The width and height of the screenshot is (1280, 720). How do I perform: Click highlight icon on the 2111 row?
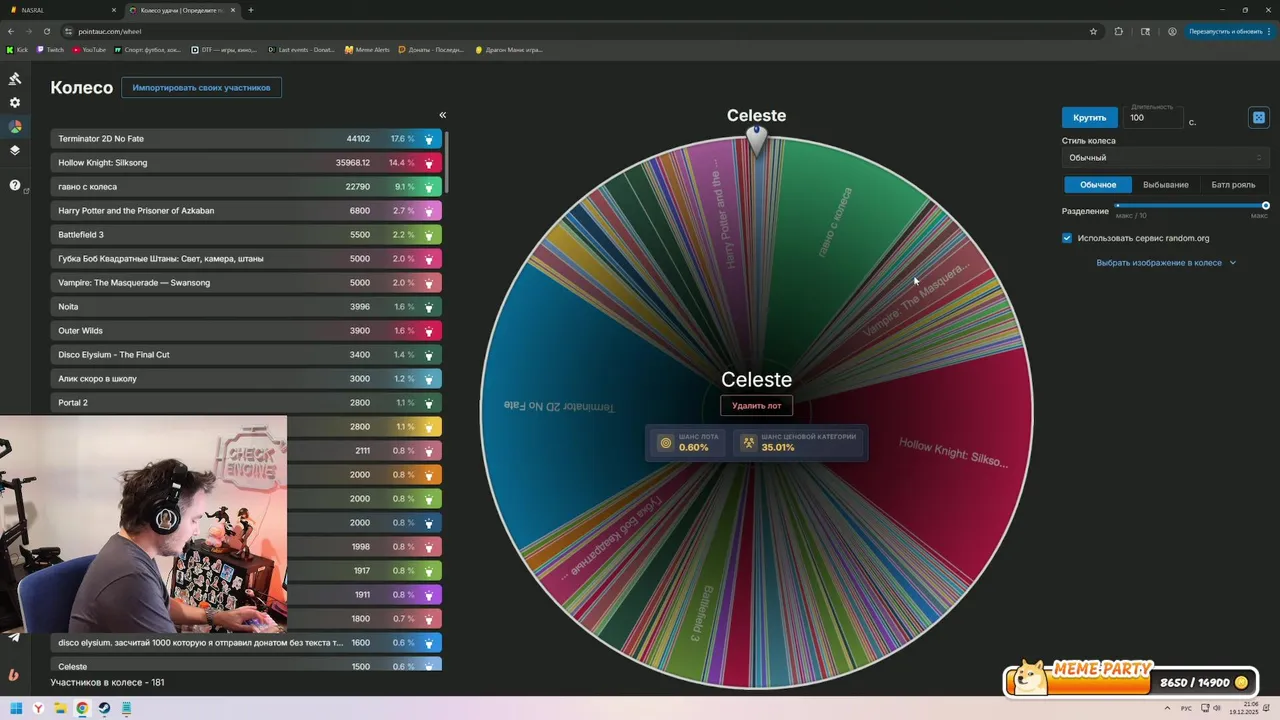point(429,451)
